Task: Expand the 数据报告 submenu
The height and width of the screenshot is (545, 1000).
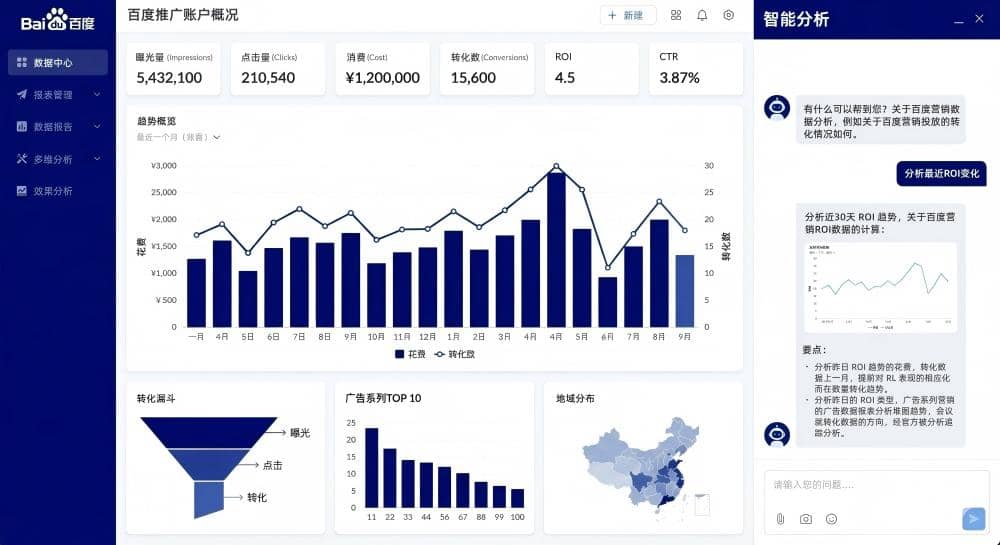Action: (x=97, y=127)
